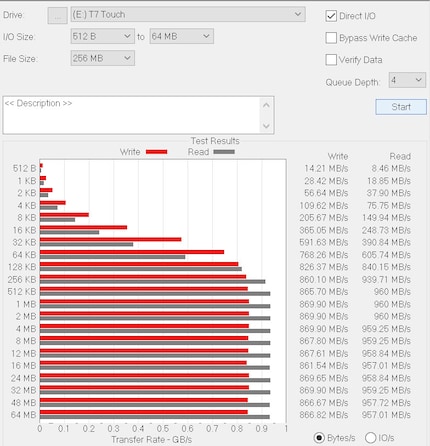Click the 64 KB write bar in chart
The image size is (430, 446).
coord(132,252)
